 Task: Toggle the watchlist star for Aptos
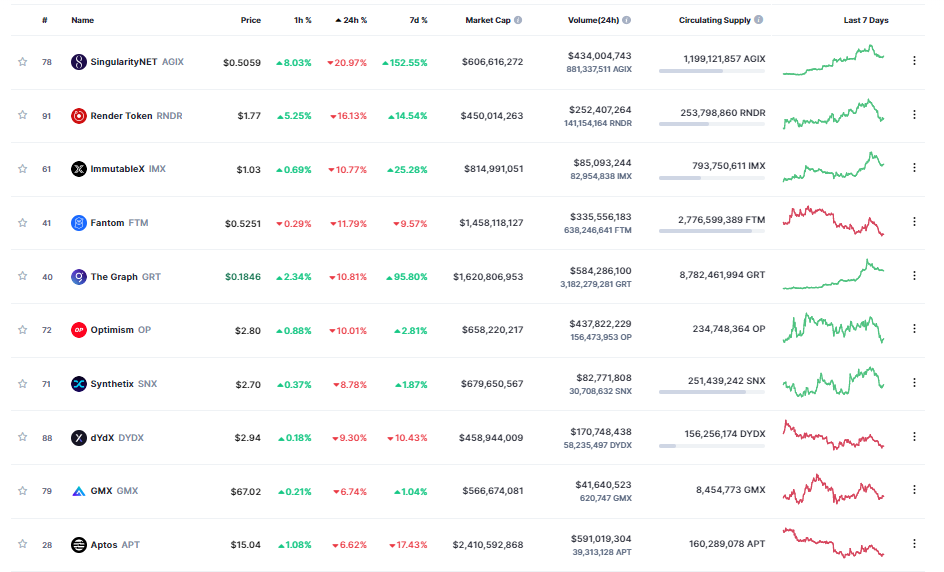tap(22, 544)
